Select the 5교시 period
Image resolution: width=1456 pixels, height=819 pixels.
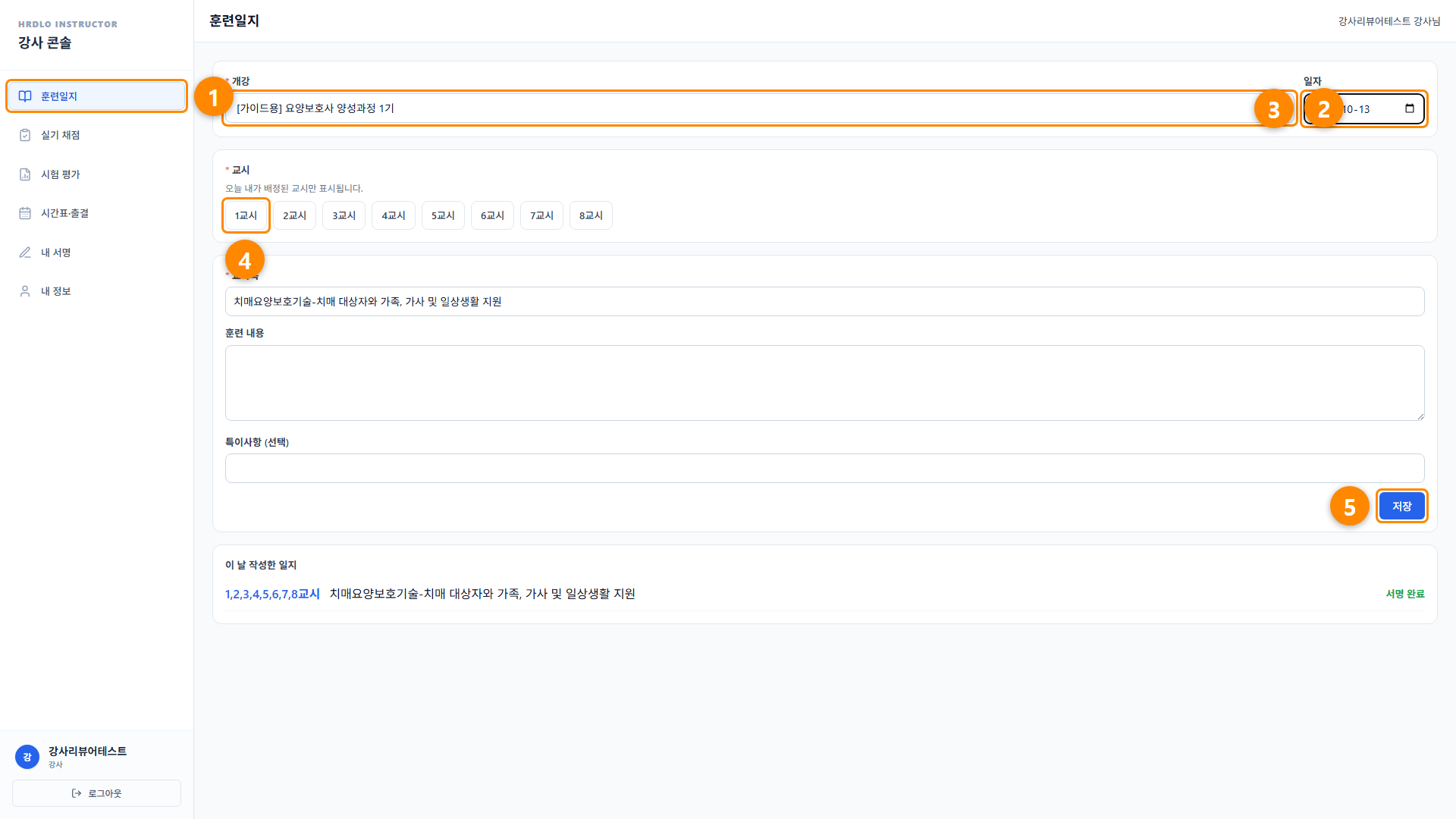point(443,215)
